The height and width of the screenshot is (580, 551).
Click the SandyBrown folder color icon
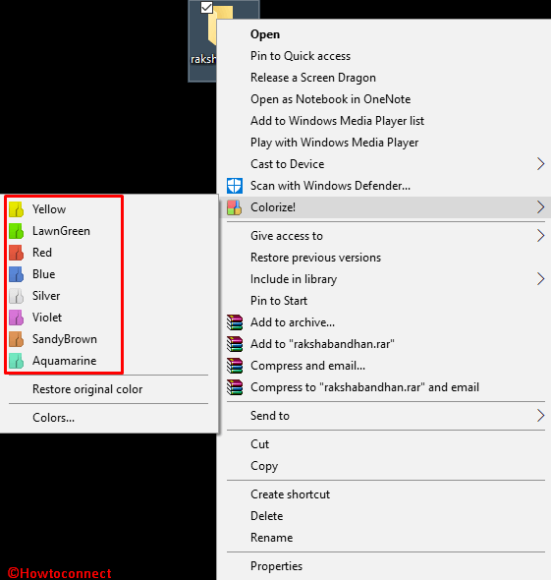17,339
